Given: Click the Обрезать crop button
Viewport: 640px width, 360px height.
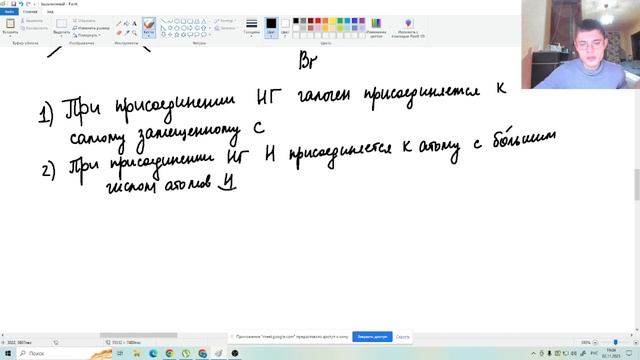Looking at the screenshot, I should pos(84,20).
